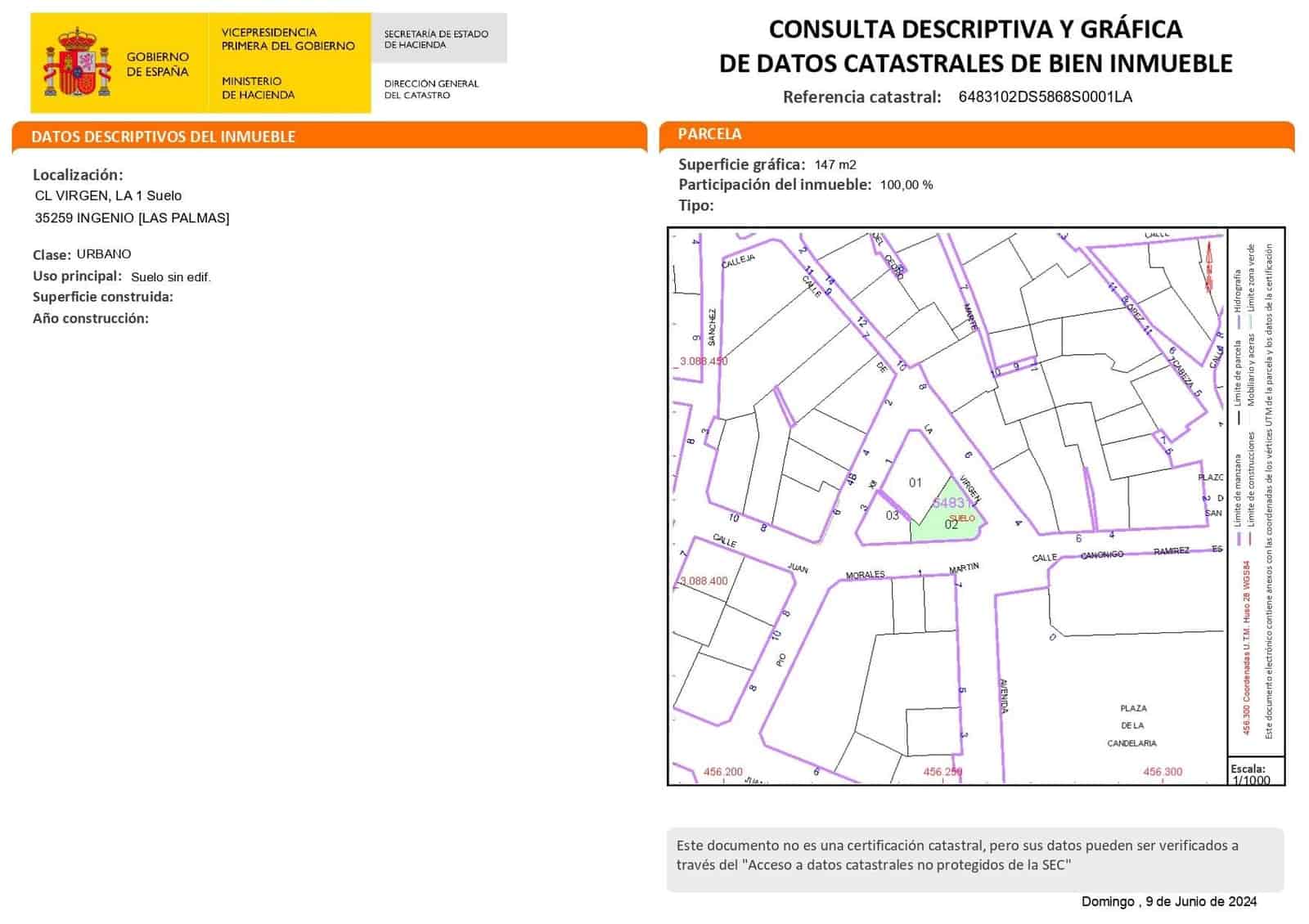Click the cadastral reference number 6483102DS5868S0001LA
The width and height of the screenshot is (1309, 924).
click(x=1045, y=96)
